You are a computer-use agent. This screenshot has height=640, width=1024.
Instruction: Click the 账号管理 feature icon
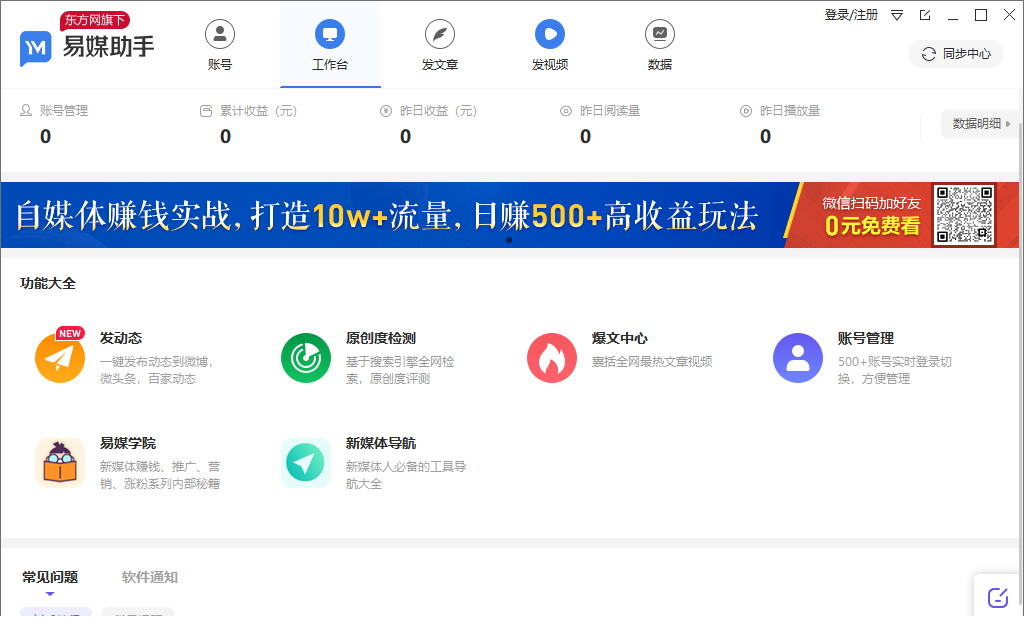[797, 357]
